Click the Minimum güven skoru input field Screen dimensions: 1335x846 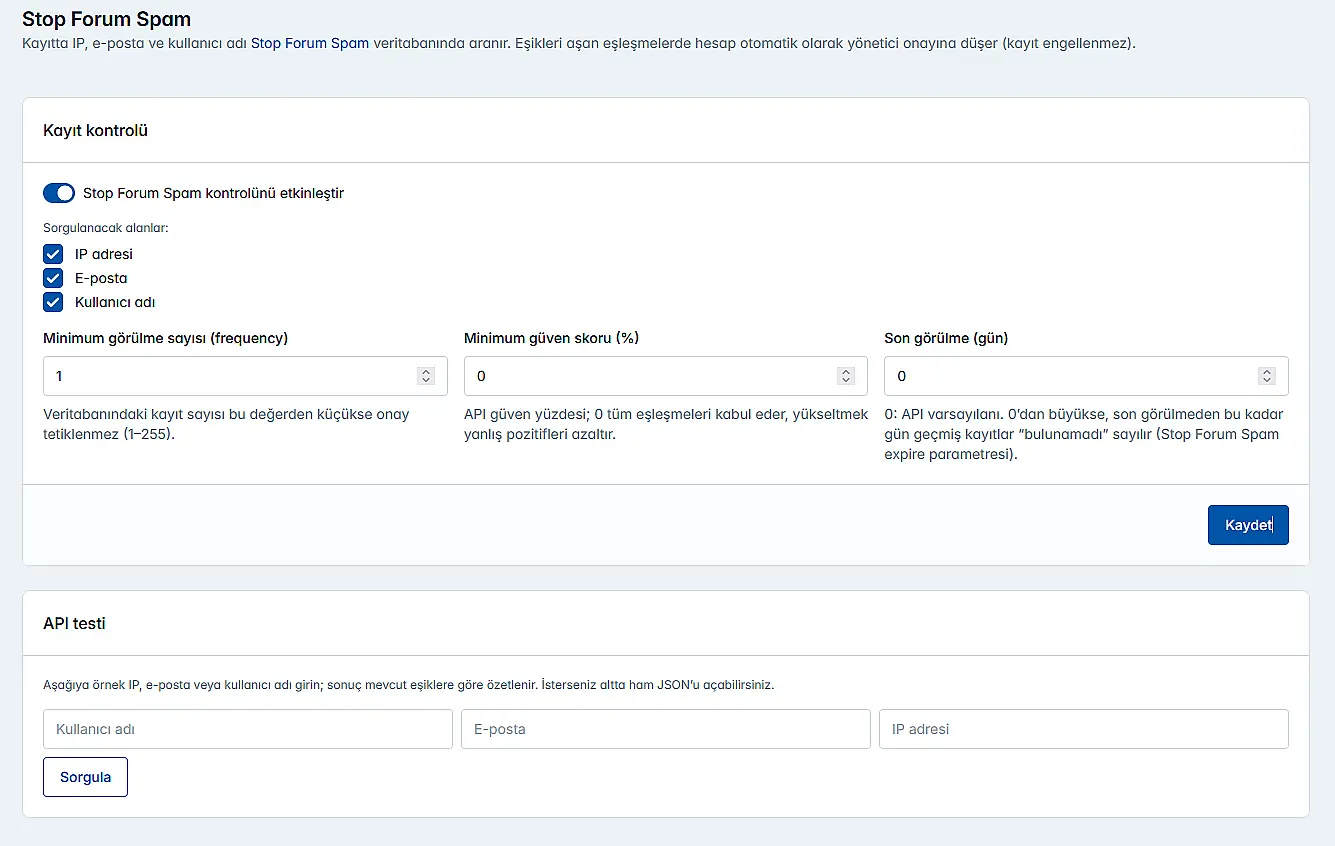click(665, 376)
